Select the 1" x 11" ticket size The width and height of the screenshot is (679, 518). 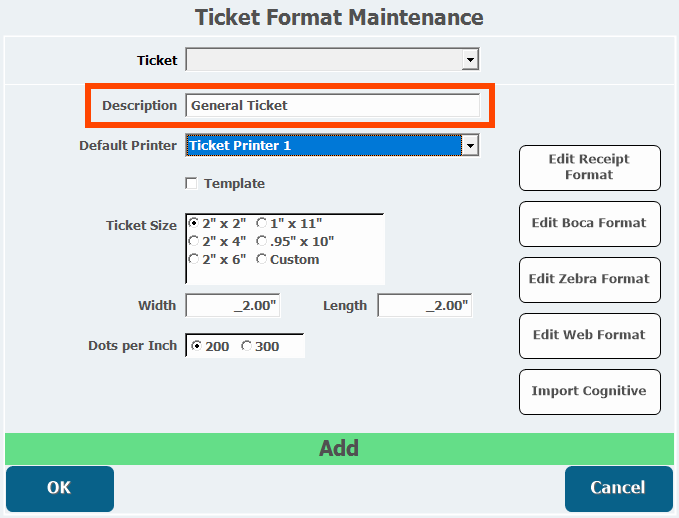pyautogui.click(x=262, y=224)
